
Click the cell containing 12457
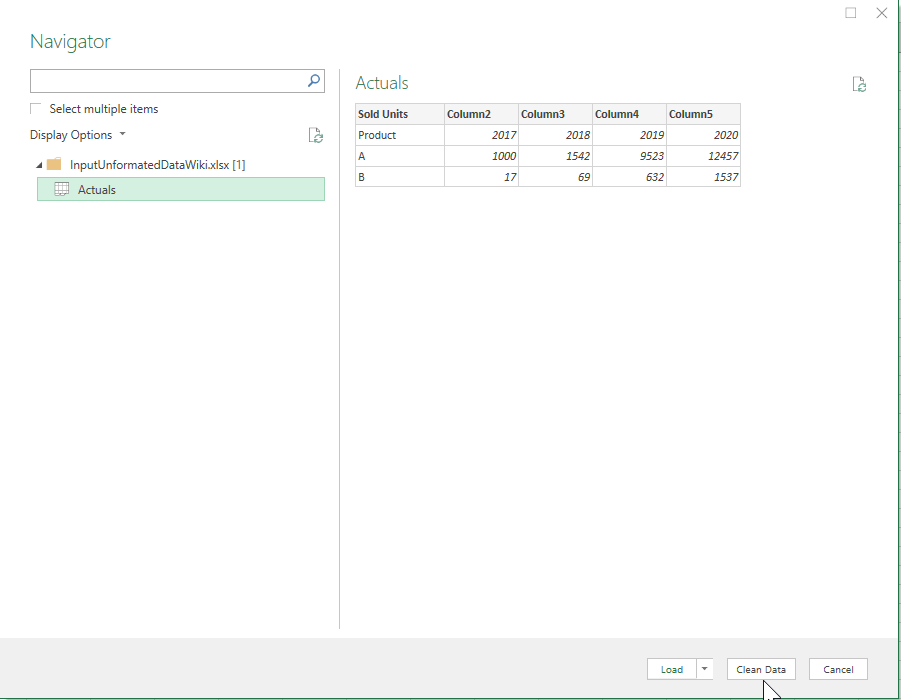pos(703,156)
